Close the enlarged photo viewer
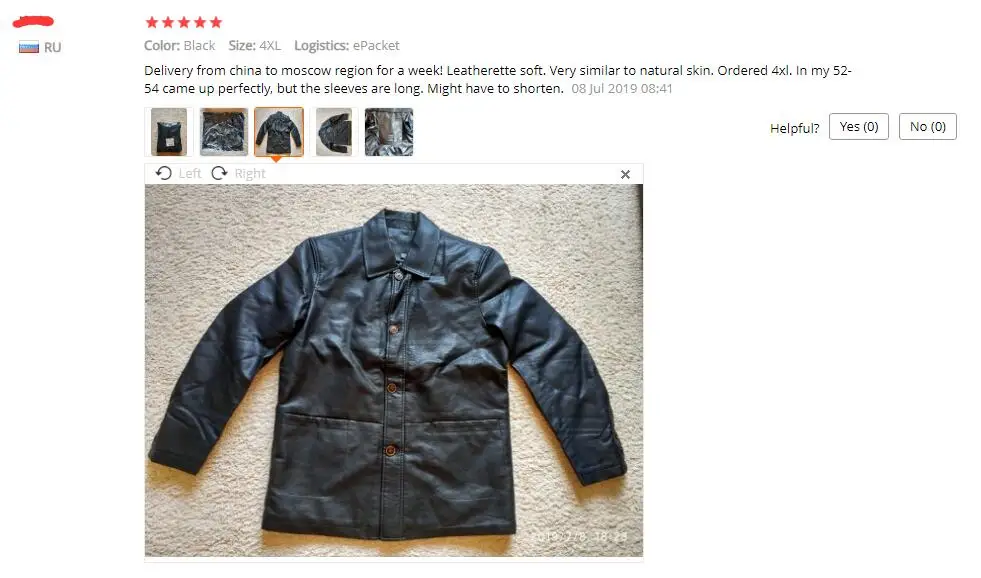This screenshot has width=981, height=578. click(625, 175)
